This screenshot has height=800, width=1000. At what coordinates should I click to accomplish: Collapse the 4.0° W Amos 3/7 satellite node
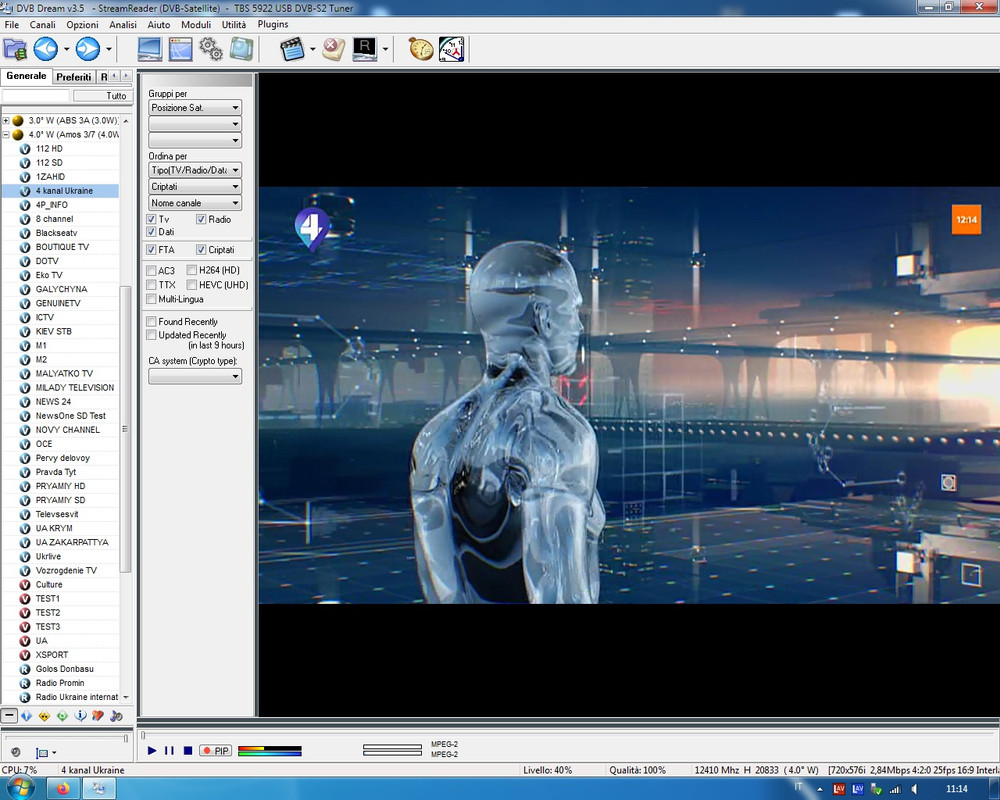(x=6, y=135)
